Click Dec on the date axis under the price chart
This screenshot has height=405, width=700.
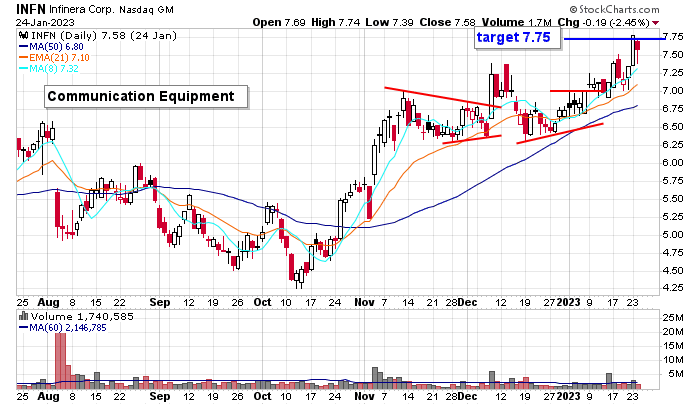[467, 302]
